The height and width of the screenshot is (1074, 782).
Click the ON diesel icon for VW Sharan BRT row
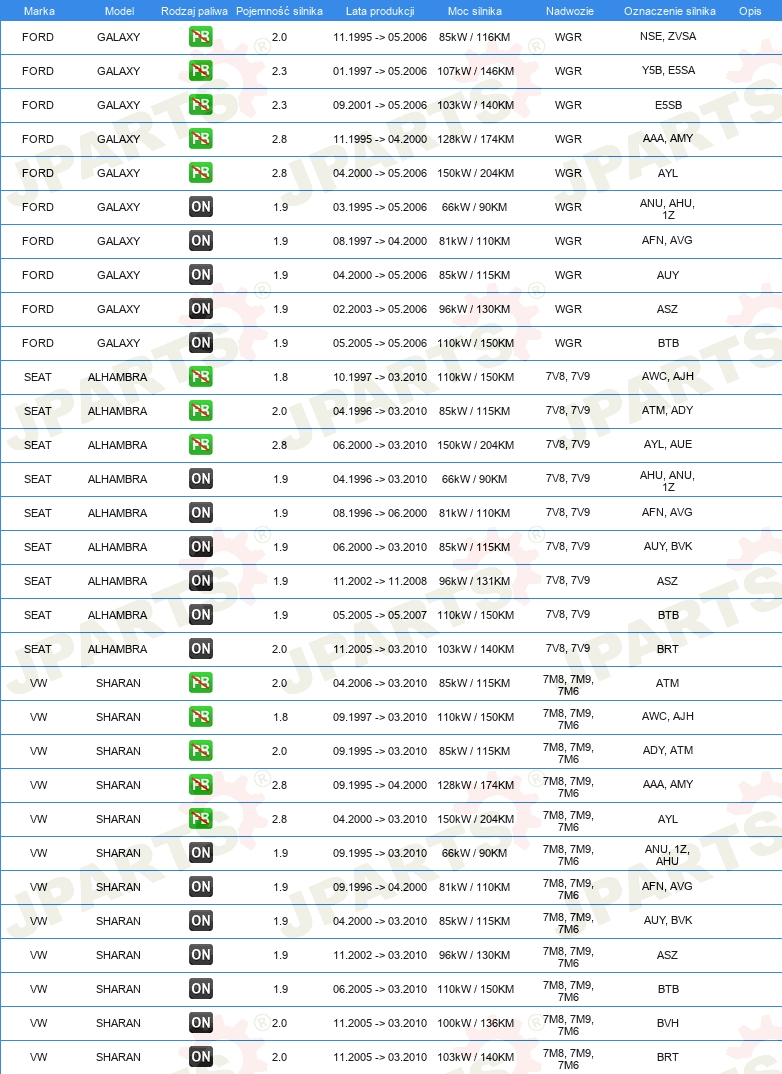201,1057
